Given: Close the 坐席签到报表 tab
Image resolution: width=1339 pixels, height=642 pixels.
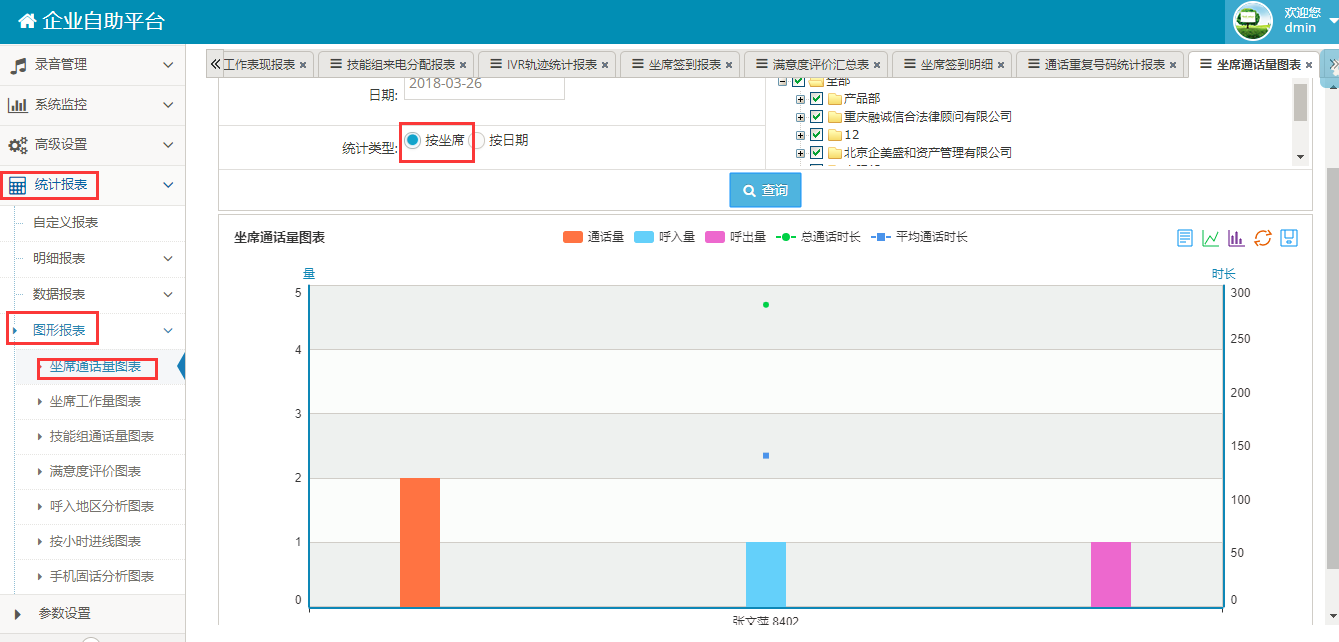Looking at the screenshot, I should click(729, 65).
